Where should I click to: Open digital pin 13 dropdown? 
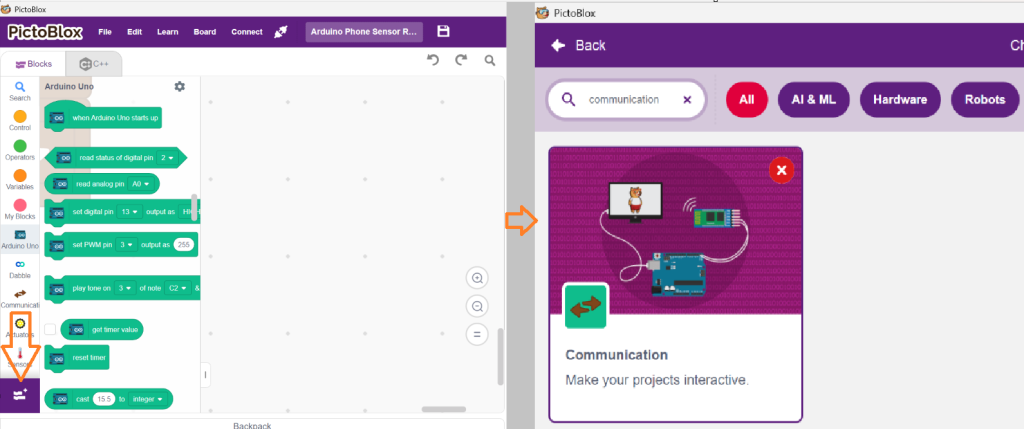[x=129, y=212]
